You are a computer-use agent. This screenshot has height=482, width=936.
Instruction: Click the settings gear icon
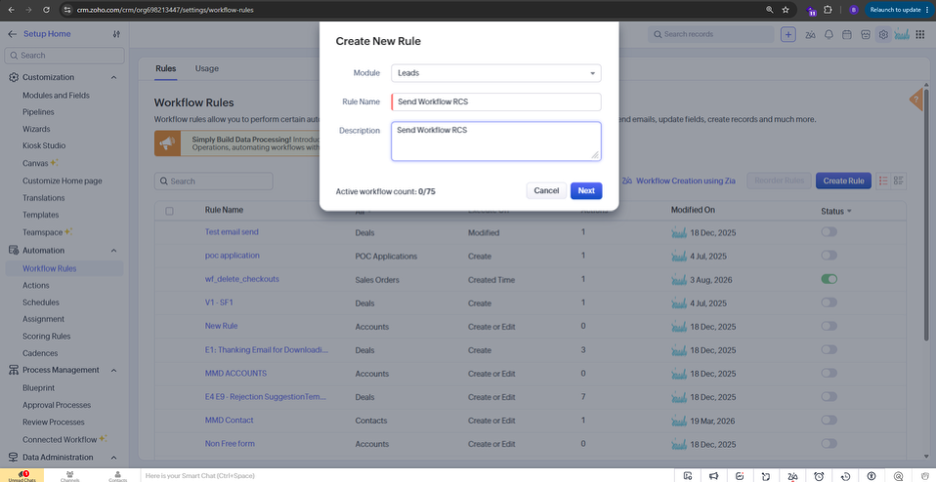[x=883, y=35]
